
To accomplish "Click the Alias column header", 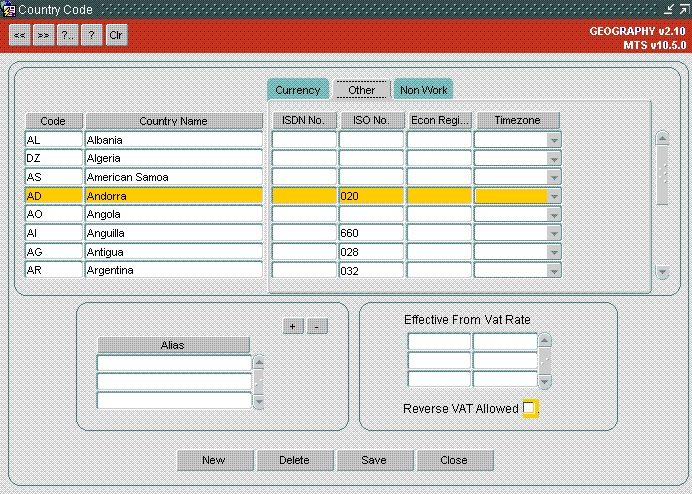I will tap(173, 345).
